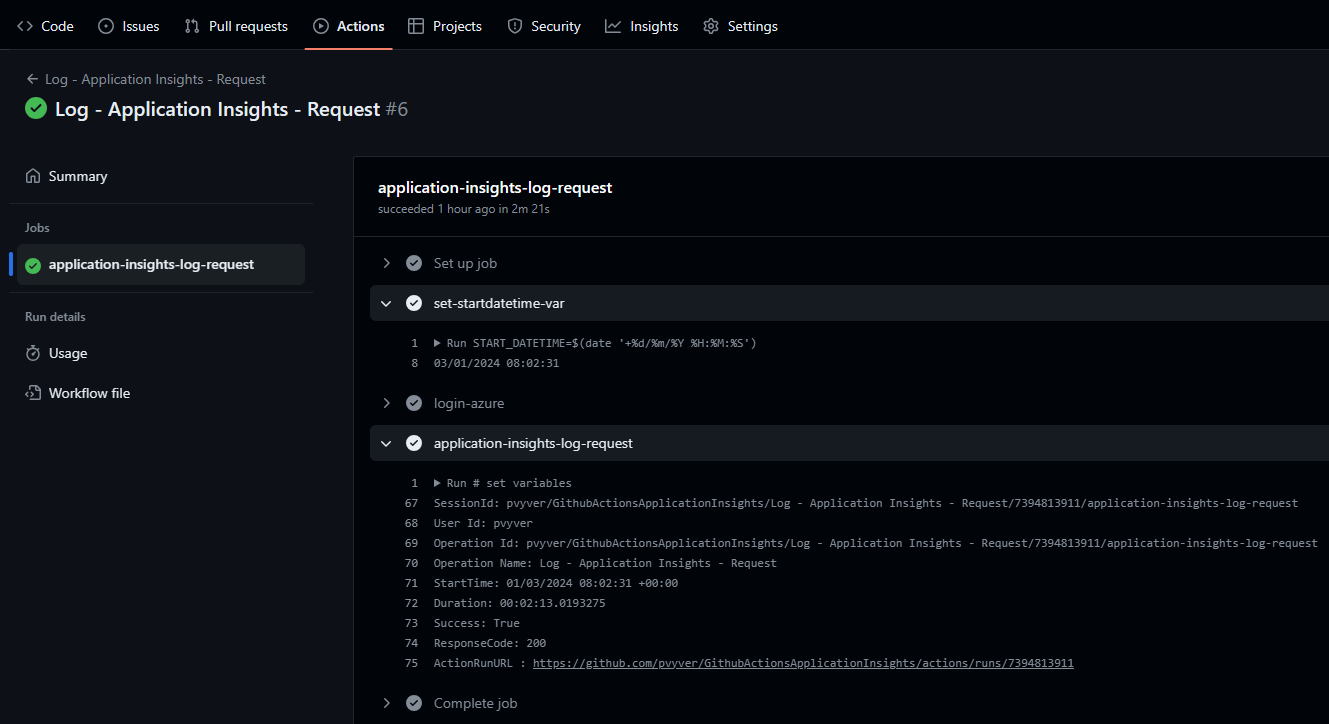
Task: Select the ResponseCode: 200 line
Action: pyautogui.click(x=489, y=643)
